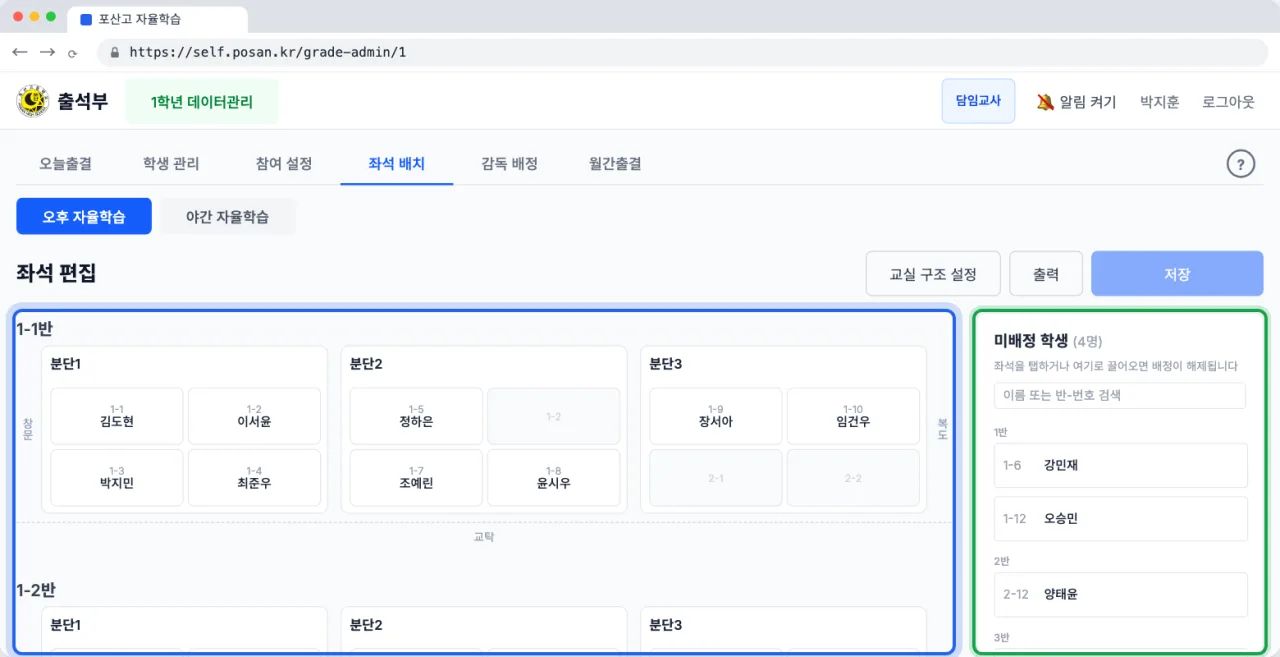The height and width of the screenshot is (657, 1280).
Task: Click the lock icon in address bar
Action: click(x=115, y=52)
